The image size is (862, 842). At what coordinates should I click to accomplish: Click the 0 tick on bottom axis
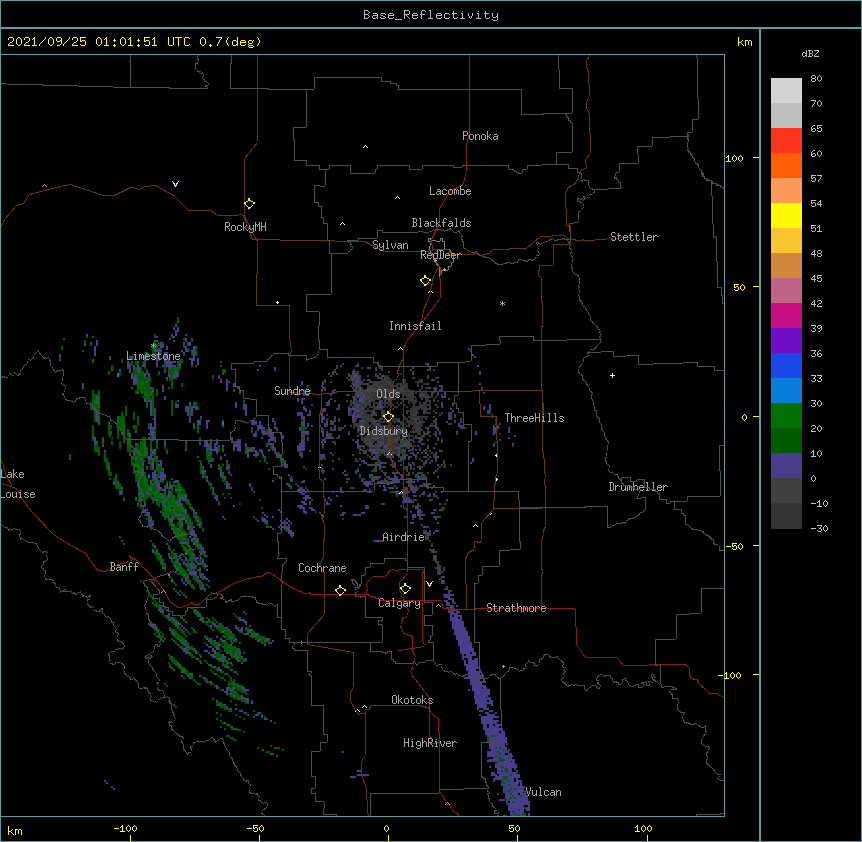tap(386, 828)
